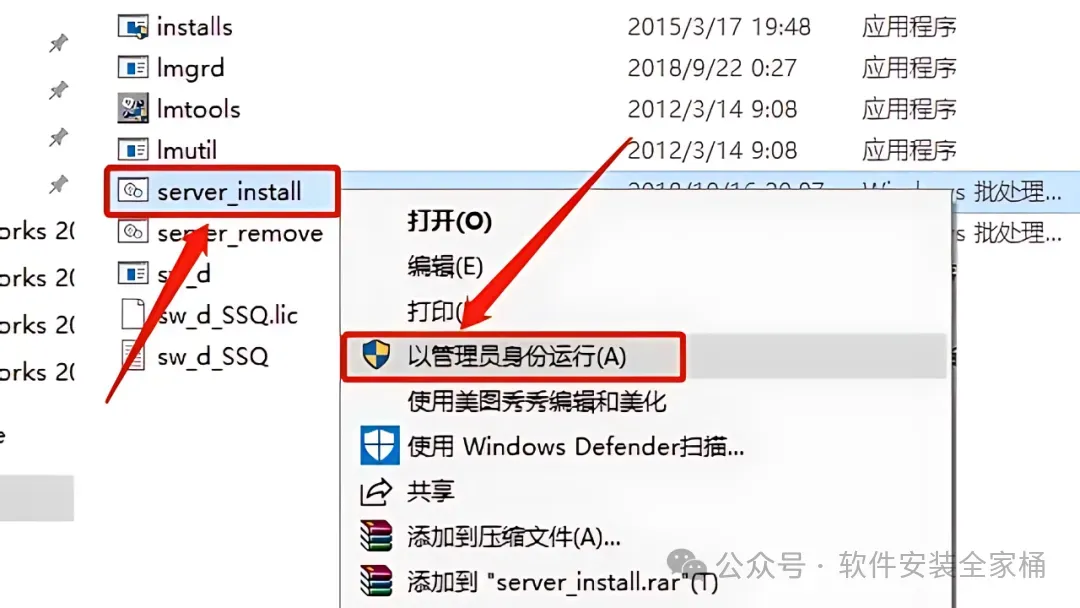This screenshot has height=608, width=1080.
Task: Select the installs application icon
Action: 133,27
